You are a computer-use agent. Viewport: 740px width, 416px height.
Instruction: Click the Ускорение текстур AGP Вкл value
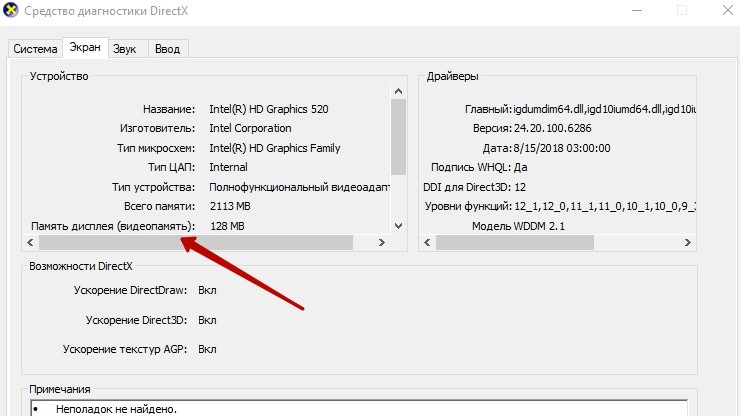click(x=207, y=349)
